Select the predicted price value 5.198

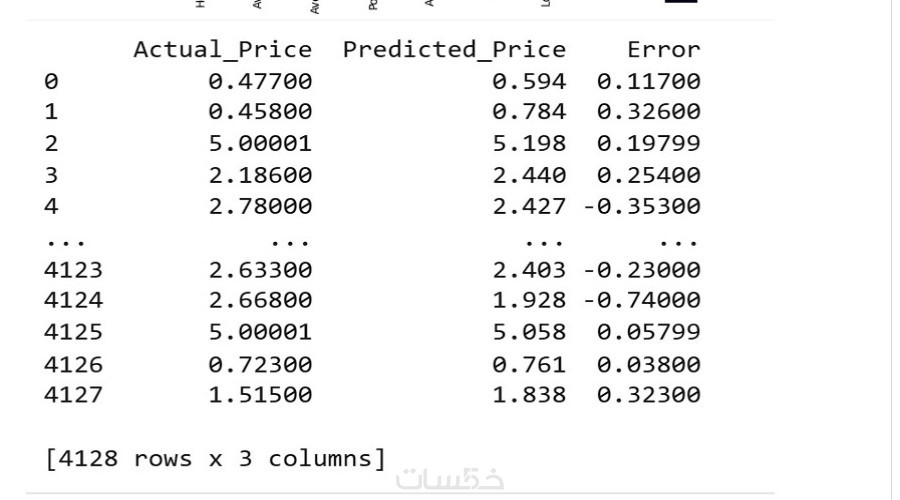click(528, 143)
